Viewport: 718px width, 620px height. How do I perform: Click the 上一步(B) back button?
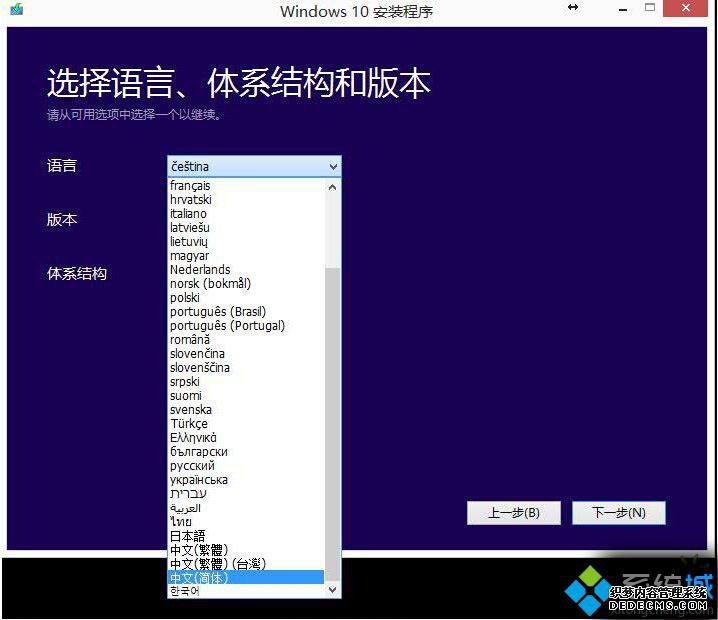tap(514, 513)
